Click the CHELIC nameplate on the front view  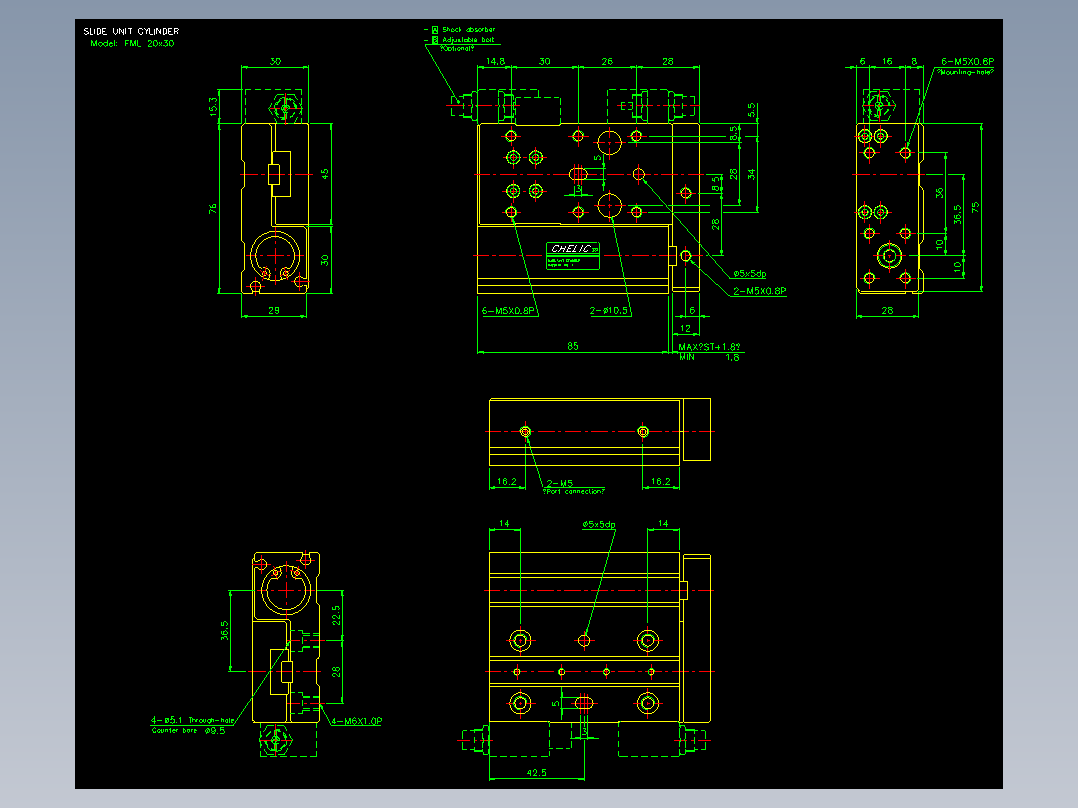click(573, 256)
